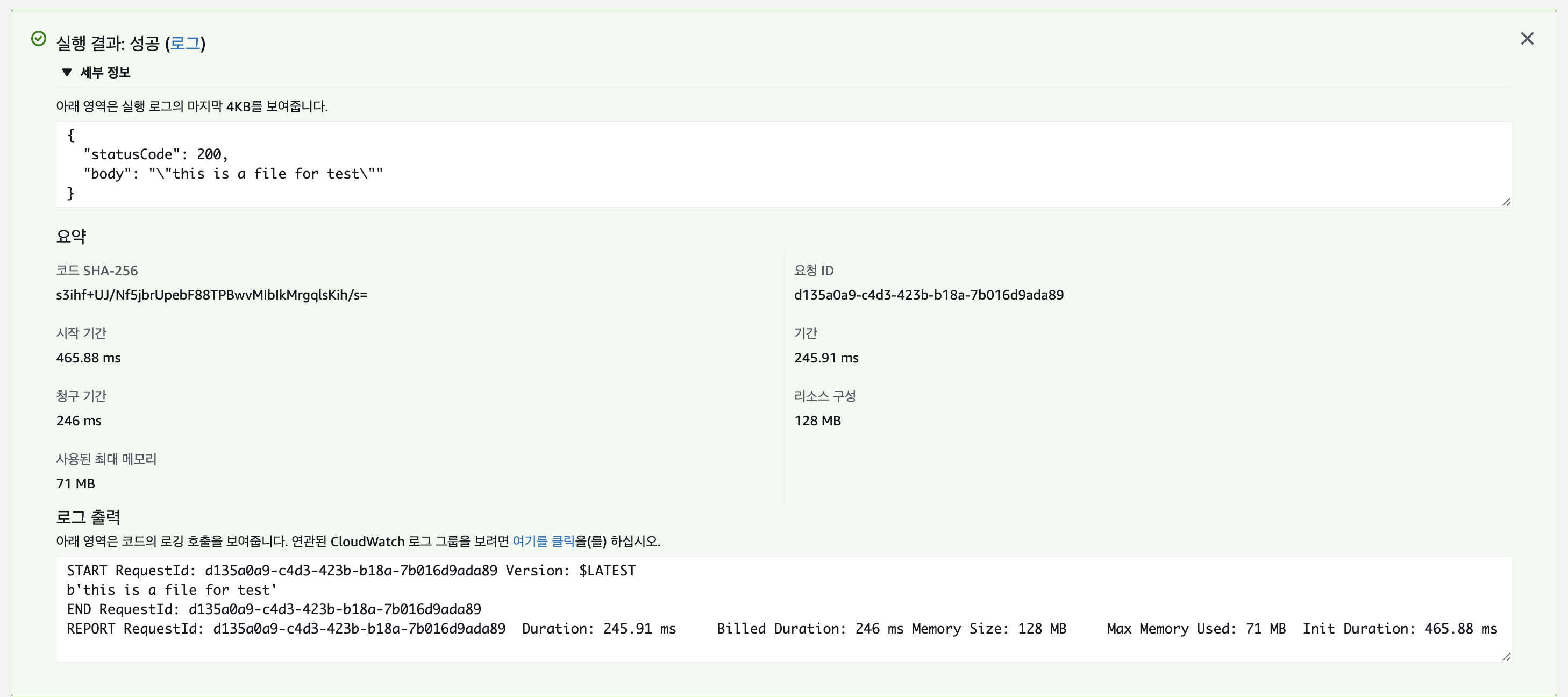Viewport: 1568px width, 697px height.
Task: Click the statusCode line in response
Action: (155, 154)
